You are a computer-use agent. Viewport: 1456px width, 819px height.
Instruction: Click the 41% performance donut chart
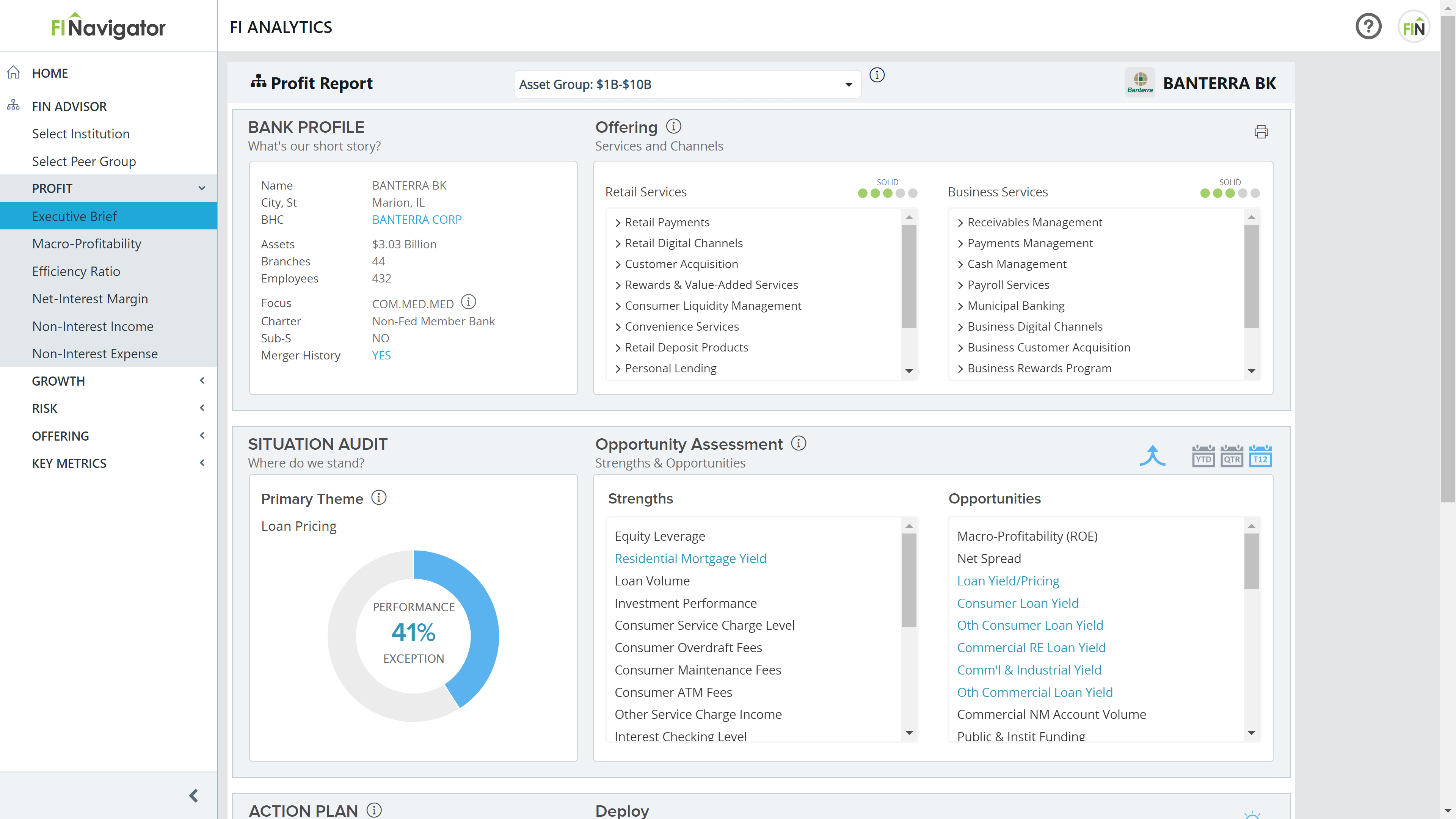(413, 635)
